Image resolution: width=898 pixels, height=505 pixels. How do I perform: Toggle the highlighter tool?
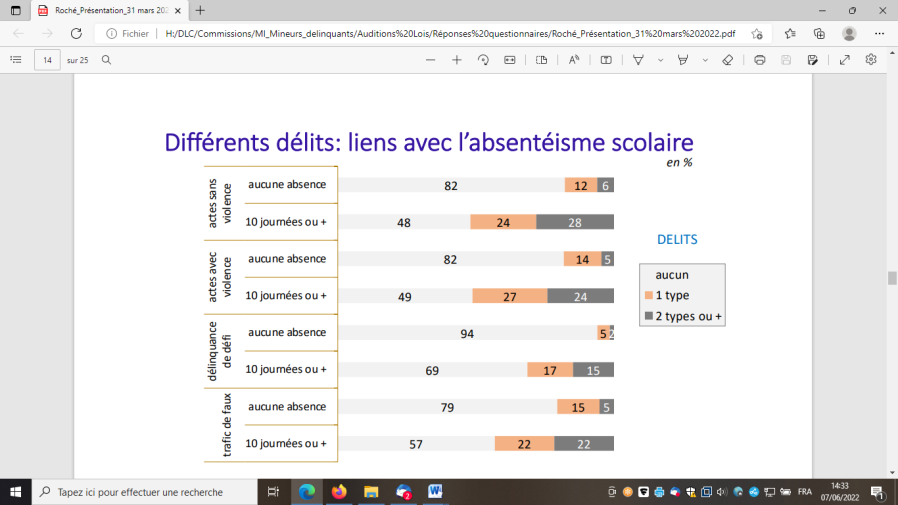tap(683, 60)
